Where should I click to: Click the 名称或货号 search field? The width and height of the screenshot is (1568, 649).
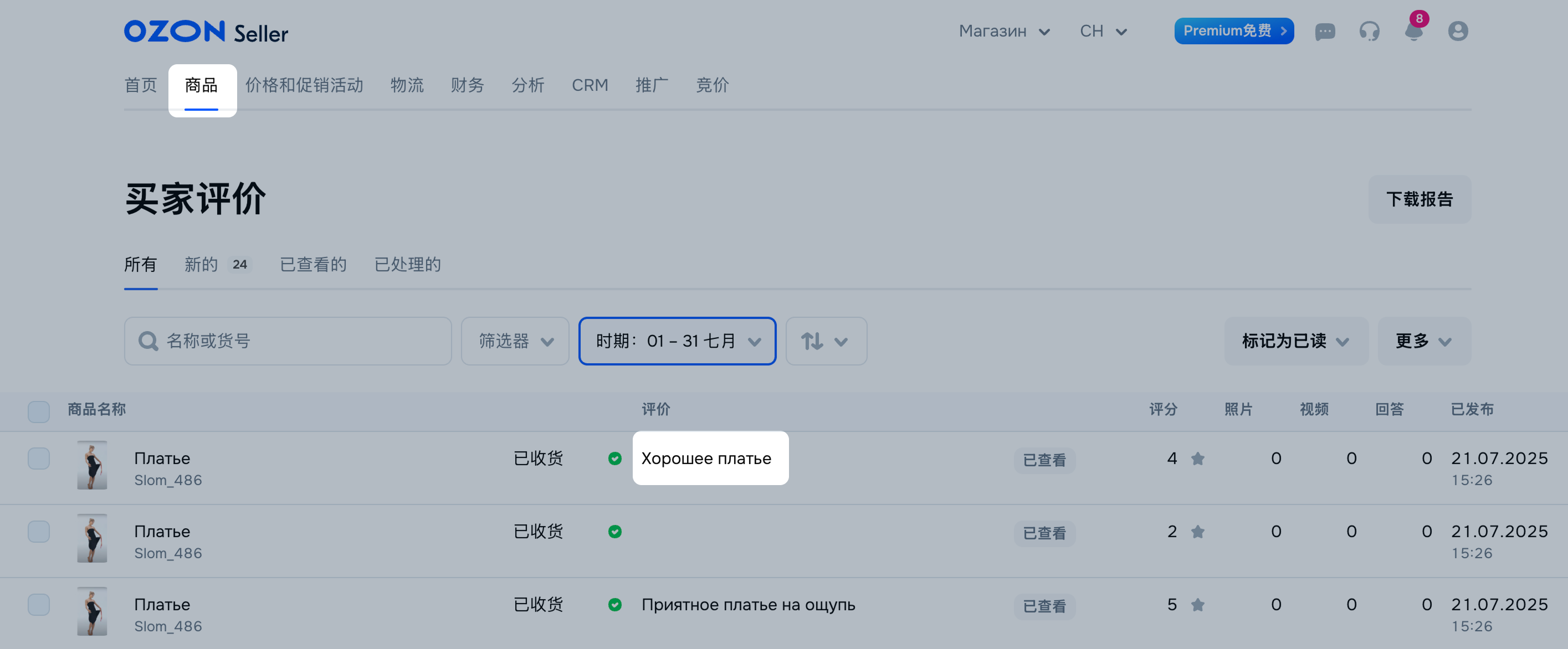tap(288, 341)
